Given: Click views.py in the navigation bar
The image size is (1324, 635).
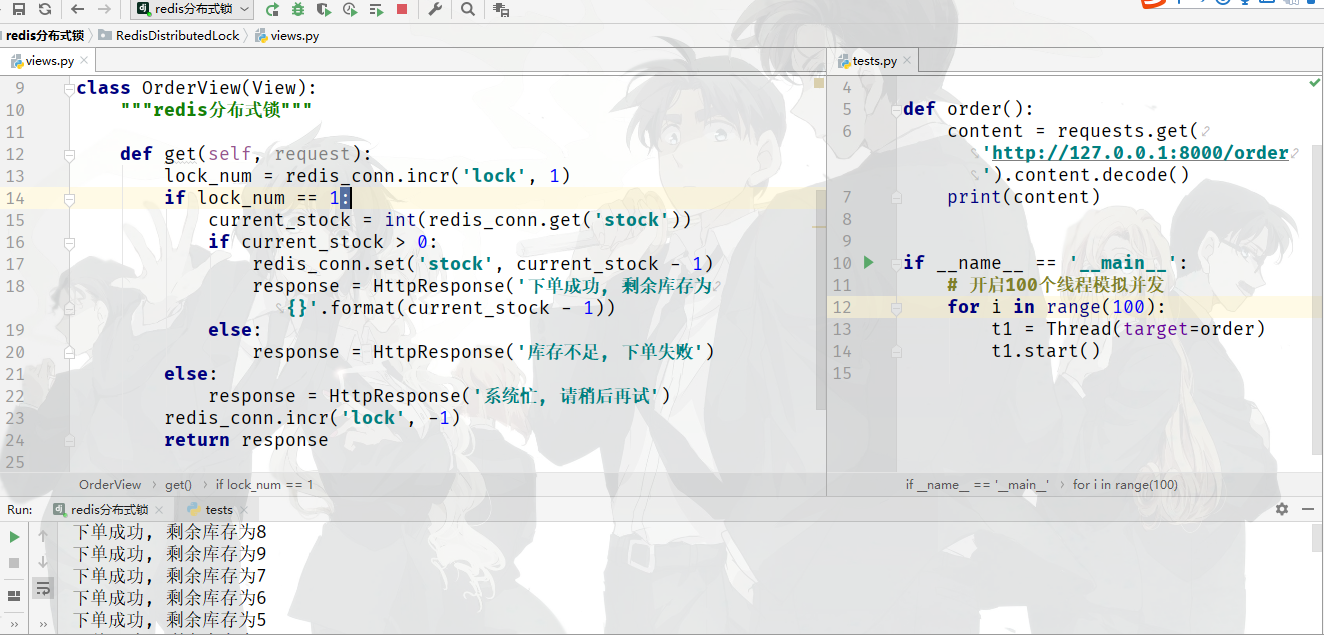Looking at the screenshot, I should (287, 35).
